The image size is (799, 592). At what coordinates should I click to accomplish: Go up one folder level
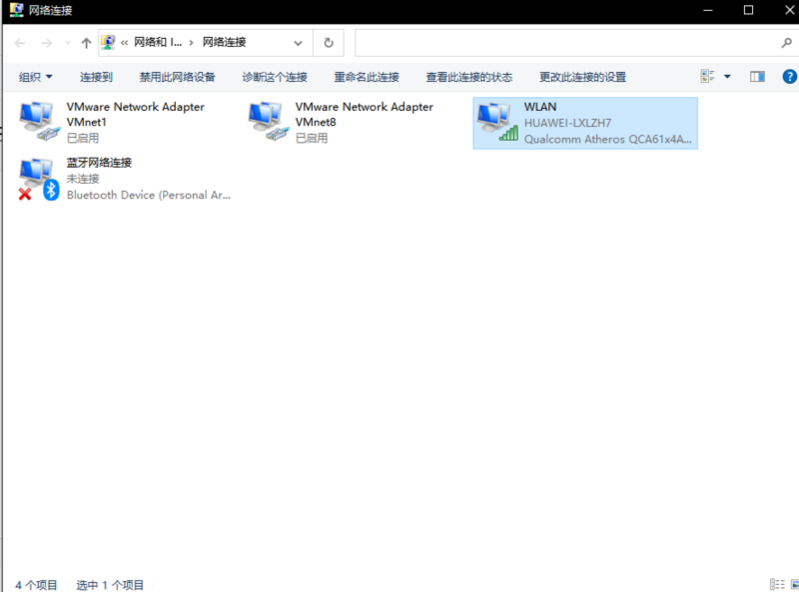click(86, 43)
